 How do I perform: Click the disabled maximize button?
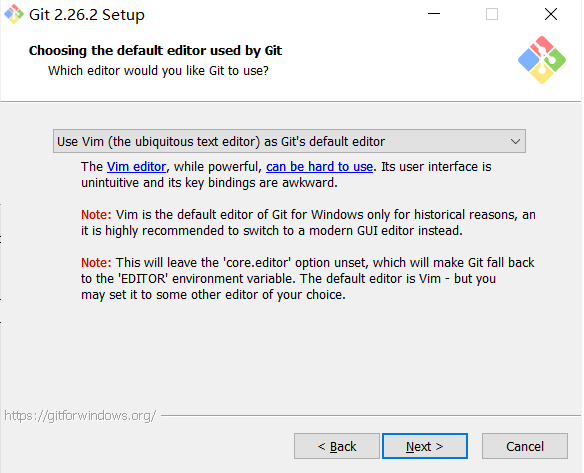point(492,14)
